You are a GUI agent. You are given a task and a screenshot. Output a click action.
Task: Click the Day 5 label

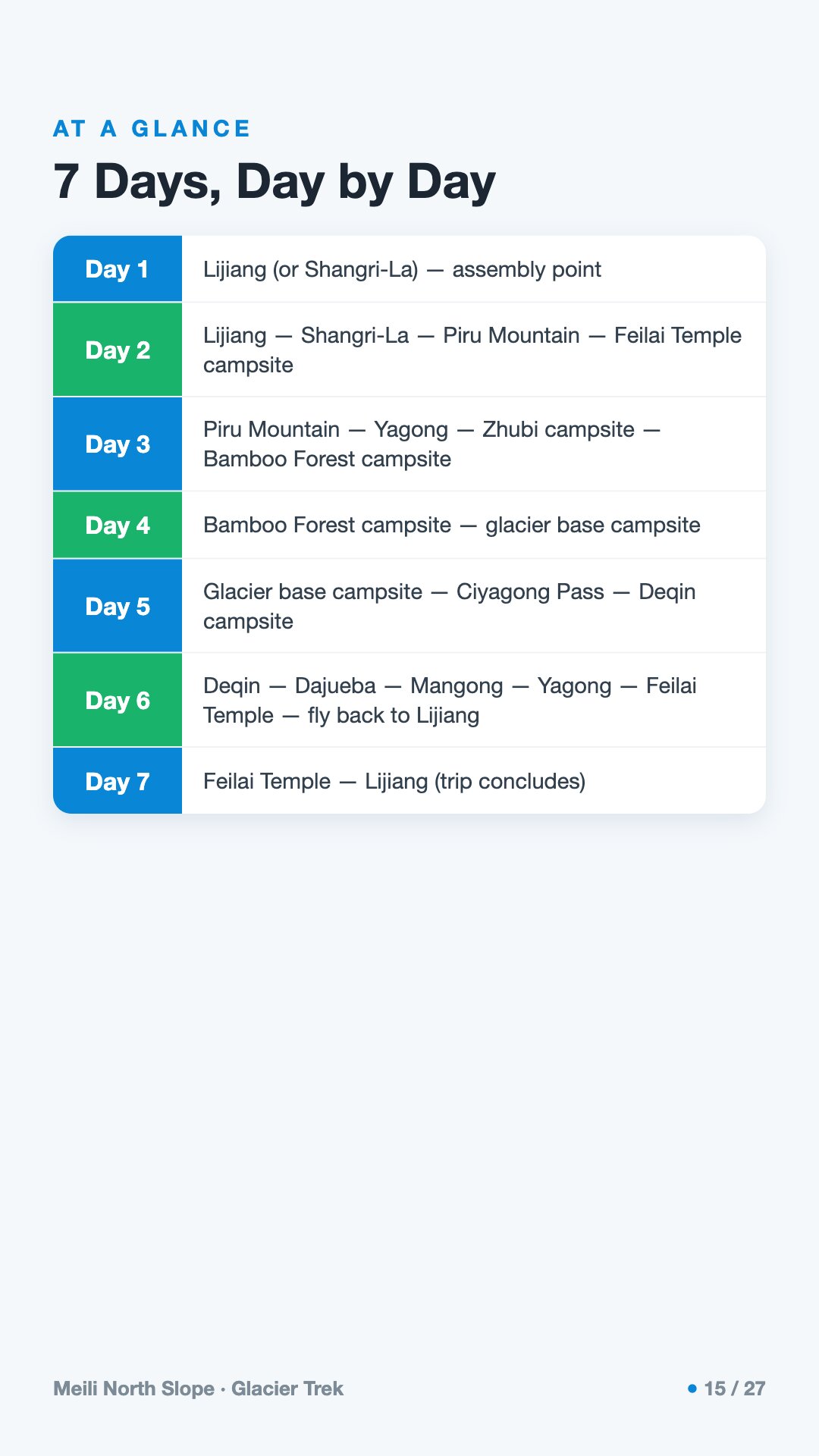pos(118,606)
